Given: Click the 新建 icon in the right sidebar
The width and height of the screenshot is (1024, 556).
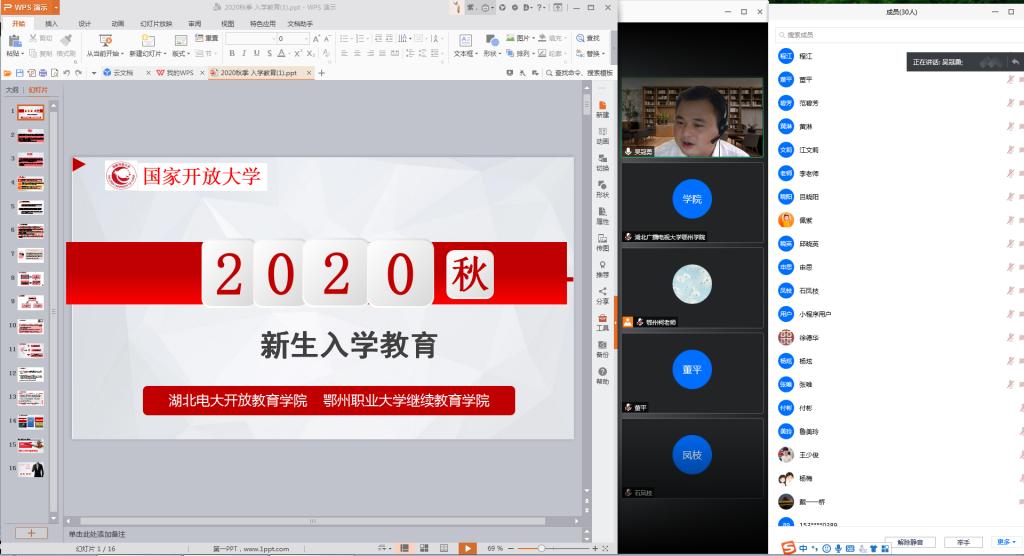Looking at the screenshot, I should pyautogui.click(x=602, y=106).
